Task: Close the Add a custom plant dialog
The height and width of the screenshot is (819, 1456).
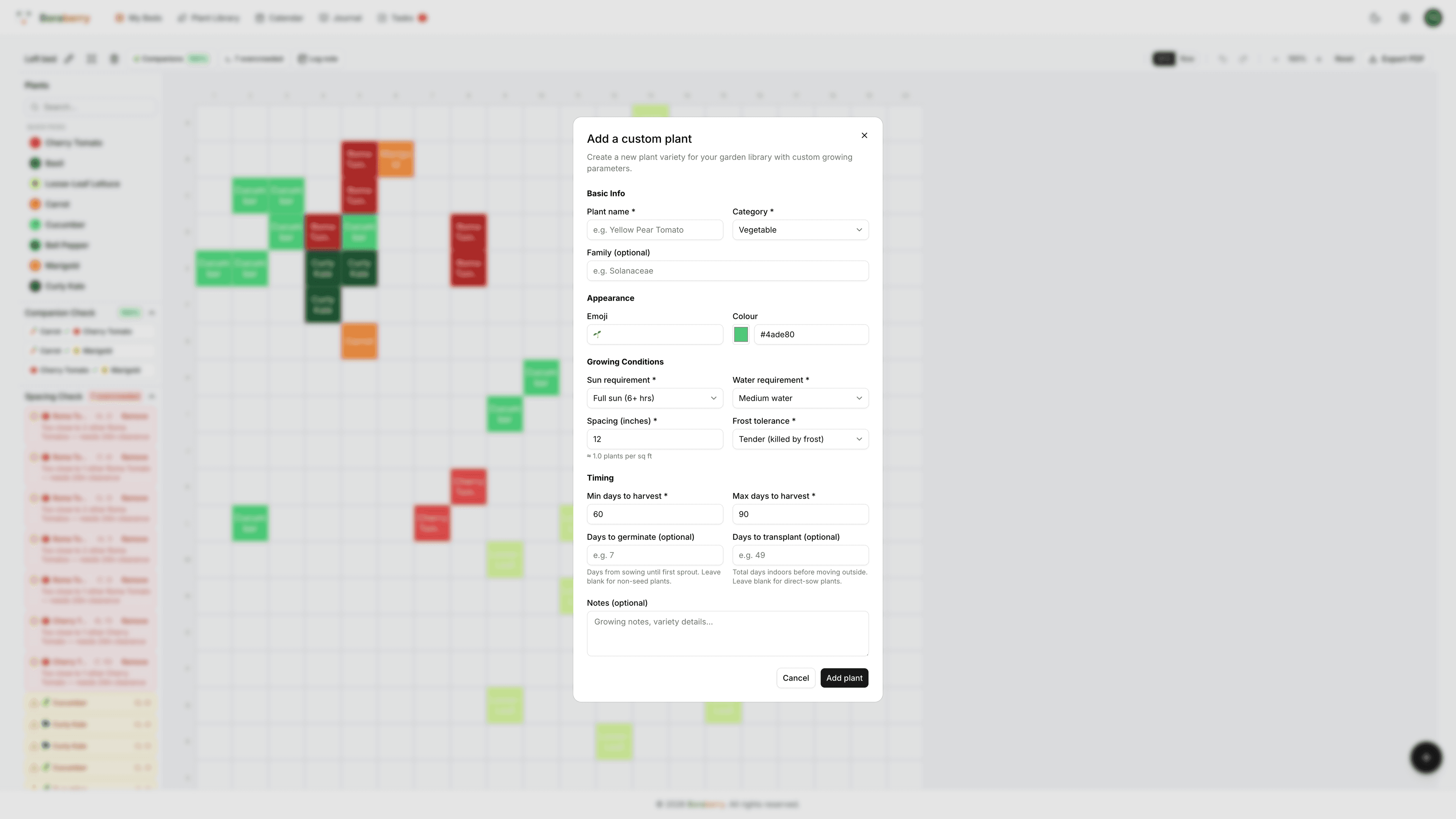Action: pos(864,135)
